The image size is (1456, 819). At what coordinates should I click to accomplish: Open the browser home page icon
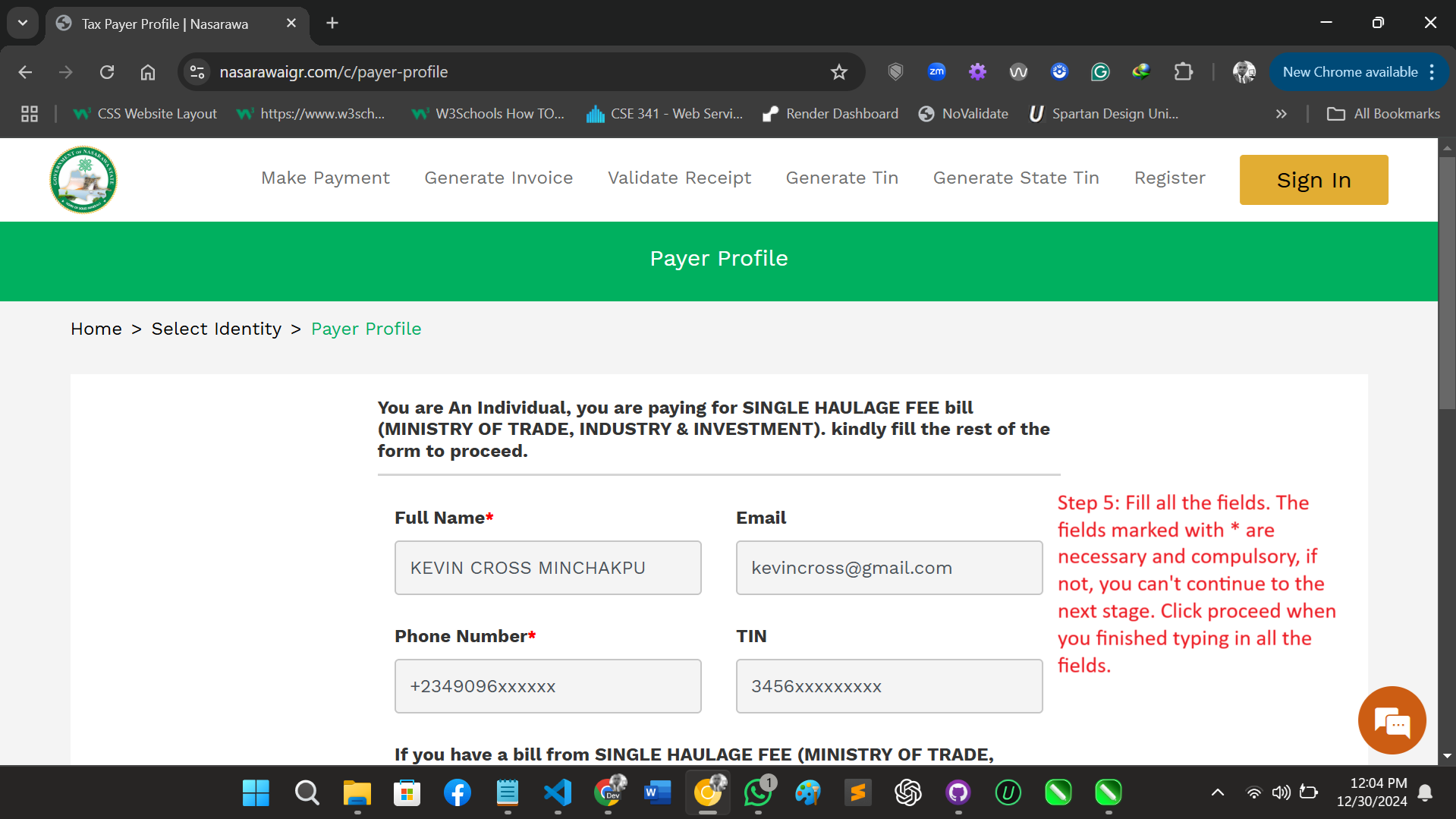(x=148, y=72)
